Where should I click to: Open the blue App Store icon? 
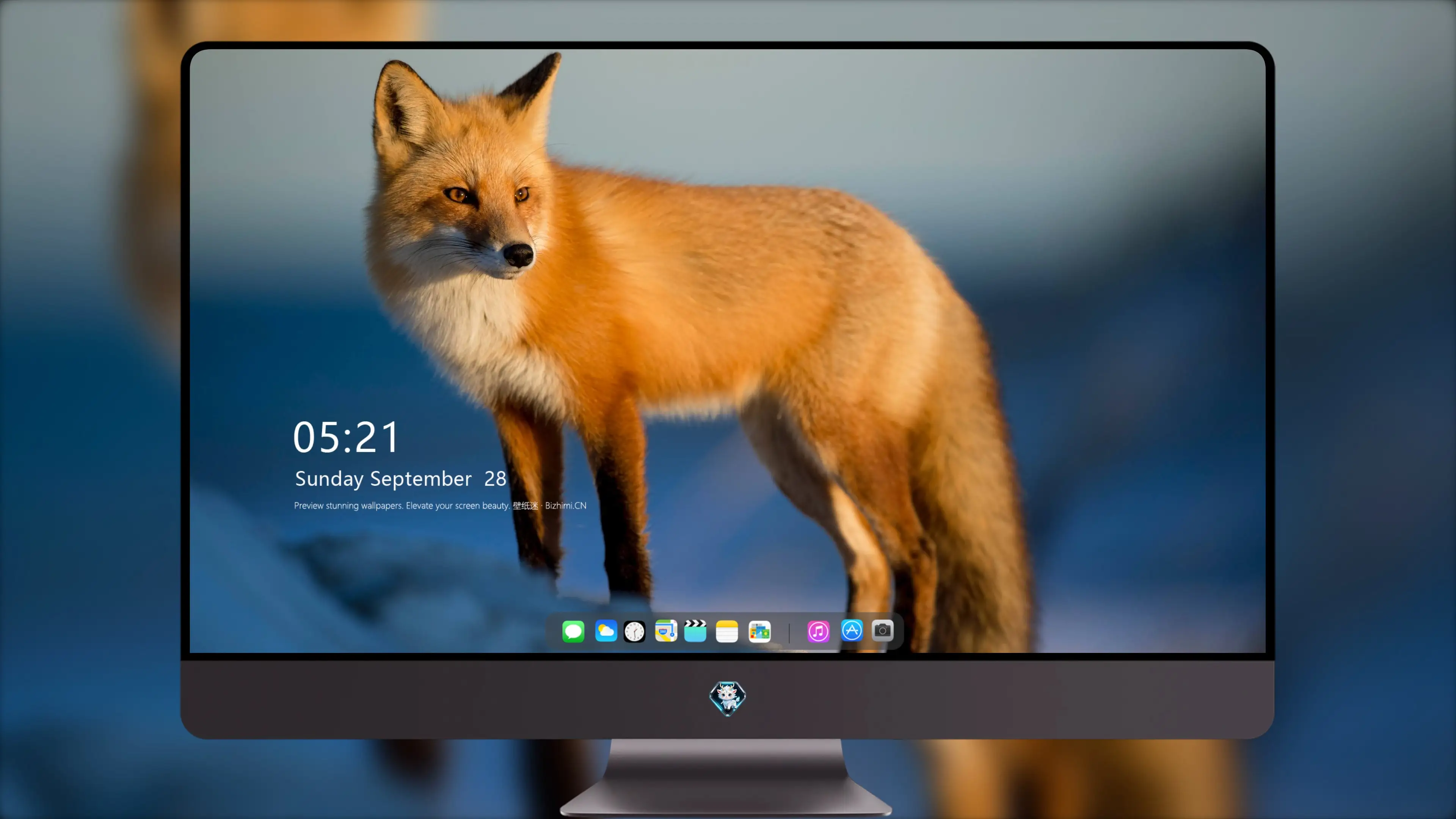pyautogui.click(x=852, y=630)
